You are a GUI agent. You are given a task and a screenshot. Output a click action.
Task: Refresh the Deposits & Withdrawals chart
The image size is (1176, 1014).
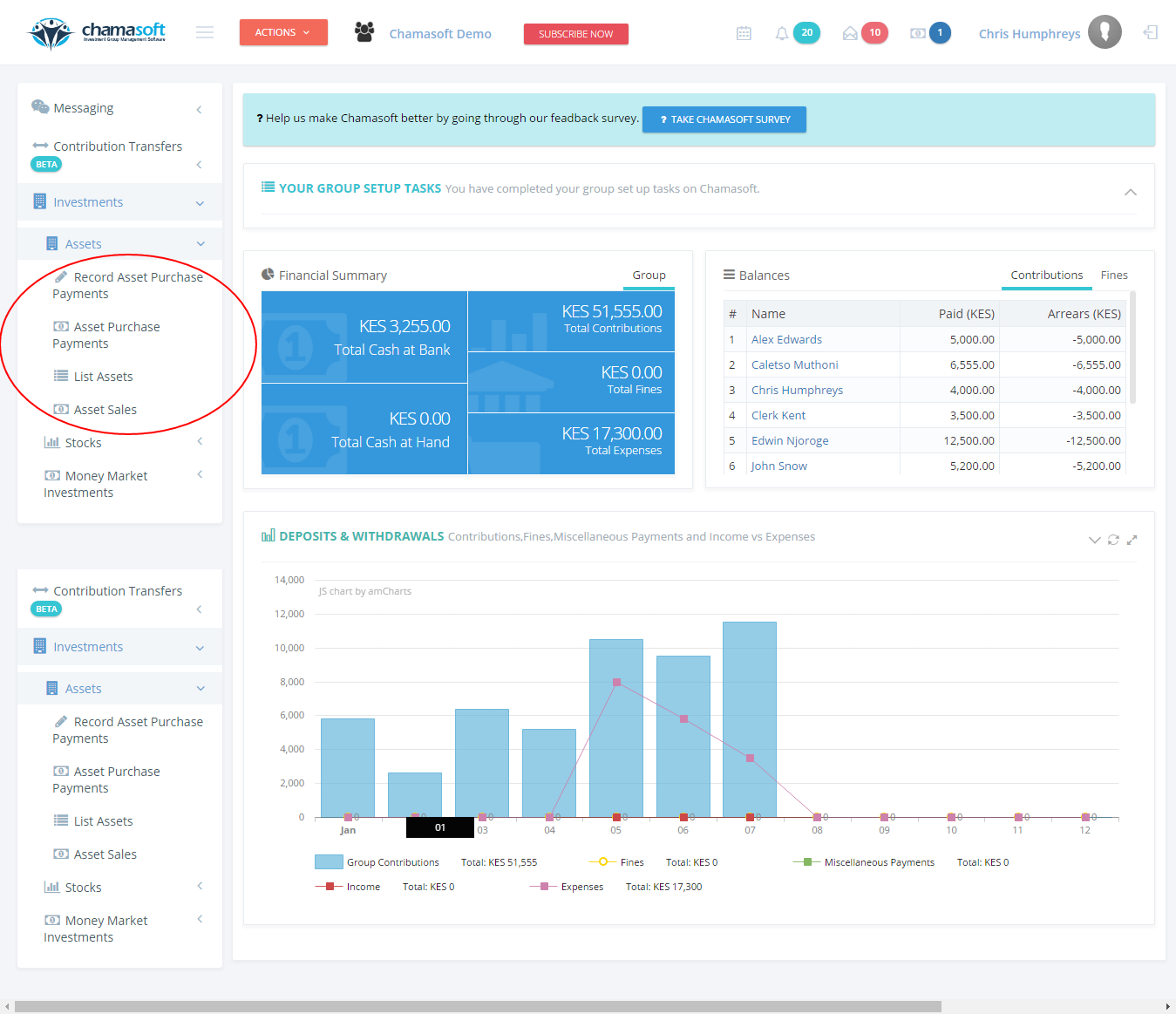tap(1113, 540)
